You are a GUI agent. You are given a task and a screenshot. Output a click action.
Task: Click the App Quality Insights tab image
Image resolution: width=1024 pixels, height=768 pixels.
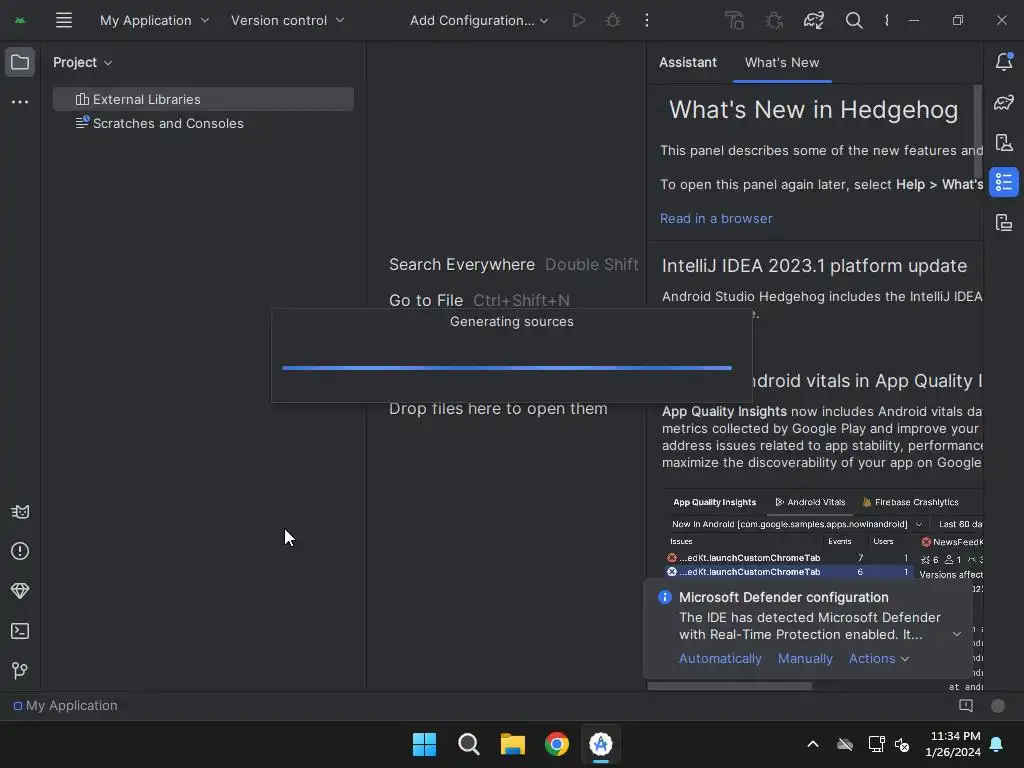pos(714,502)
